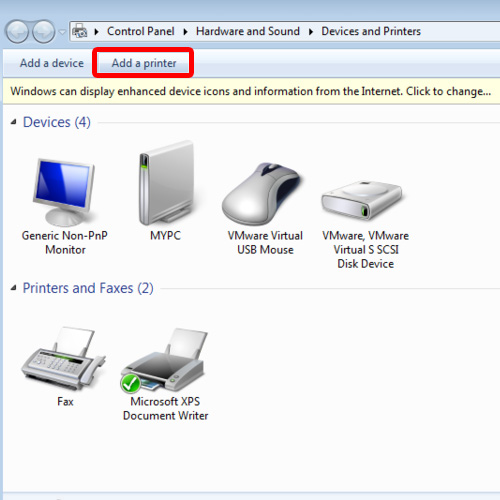This screenshot has height=500, width=500.
Task: Click Add a printer
Action: pos(144,63)
